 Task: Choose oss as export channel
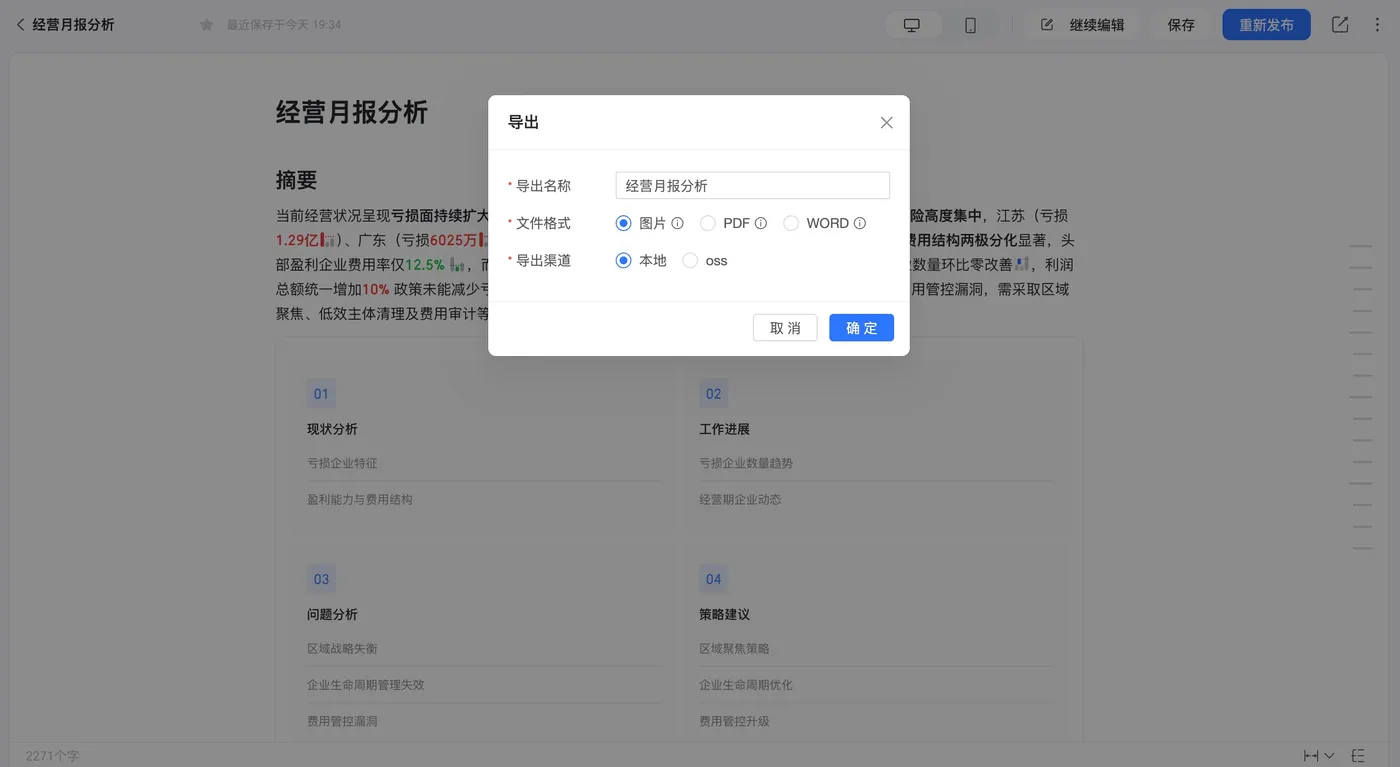pyautogui.click(x=690, y=261)
